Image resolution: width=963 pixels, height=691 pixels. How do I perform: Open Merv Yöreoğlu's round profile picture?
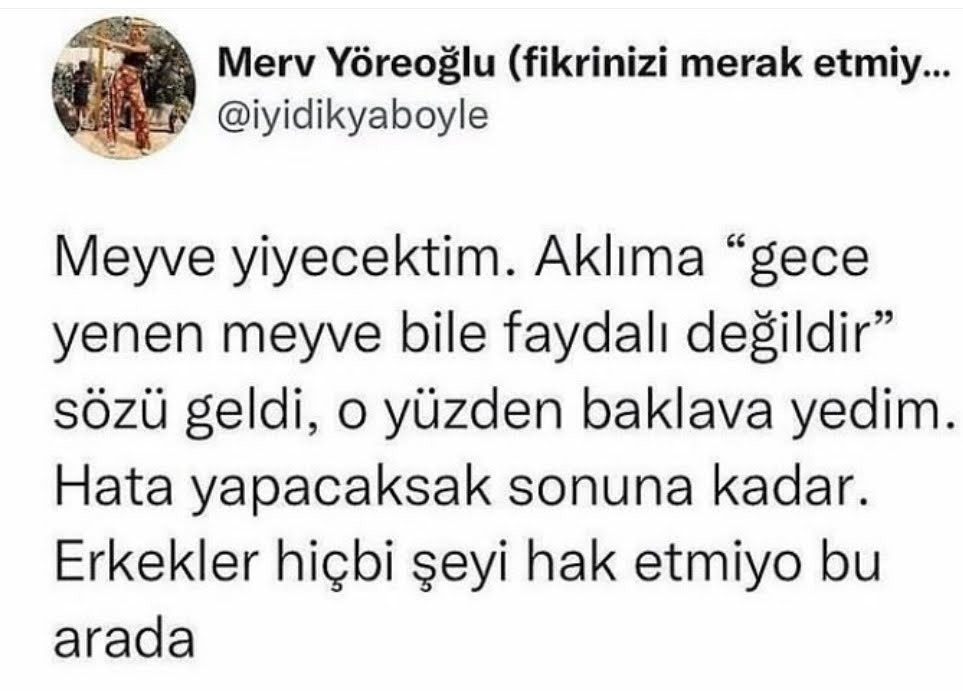[123, 88]
